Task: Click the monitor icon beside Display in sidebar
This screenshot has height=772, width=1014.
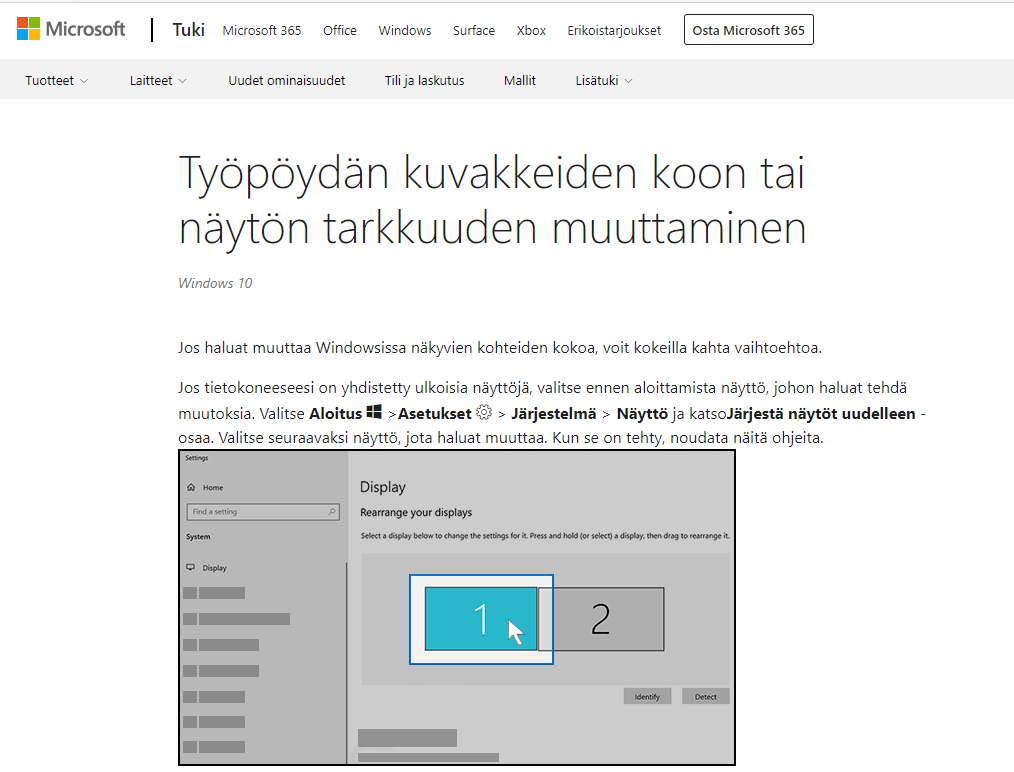Action: 191,567
